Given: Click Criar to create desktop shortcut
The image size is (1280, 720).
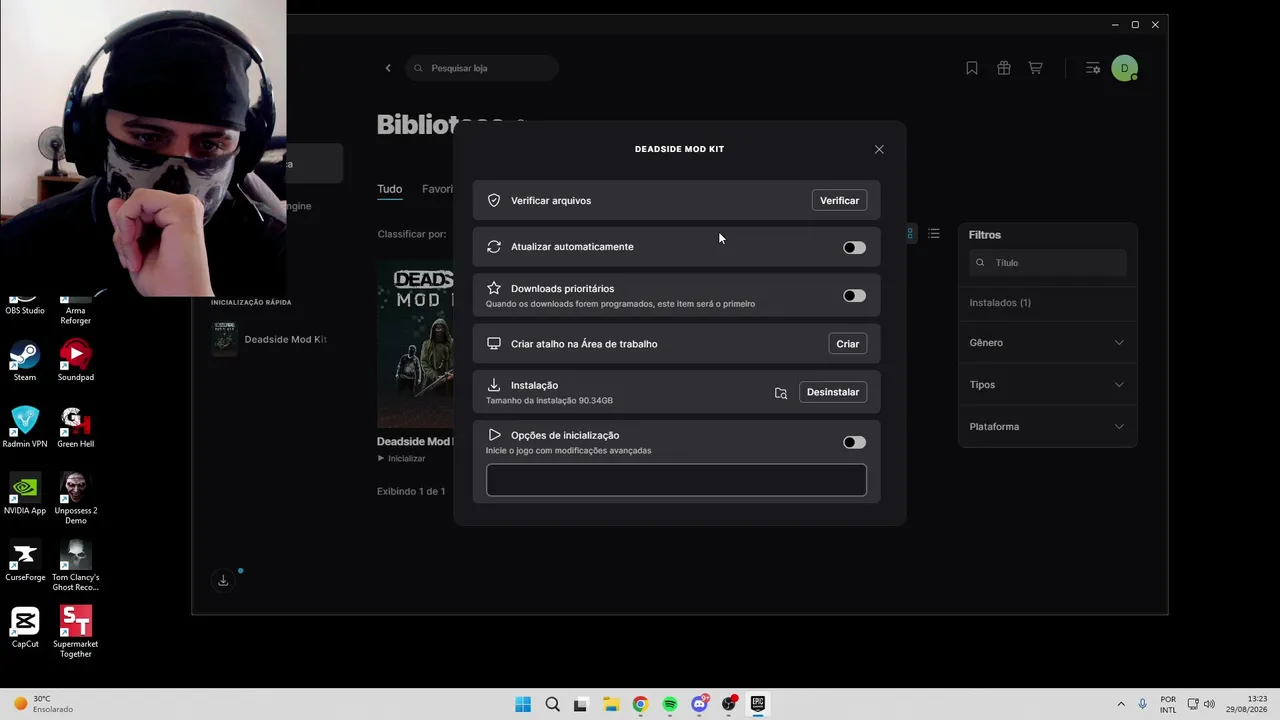Looking at the screenshot, I should pyautogui.click(x=847, y=344).
